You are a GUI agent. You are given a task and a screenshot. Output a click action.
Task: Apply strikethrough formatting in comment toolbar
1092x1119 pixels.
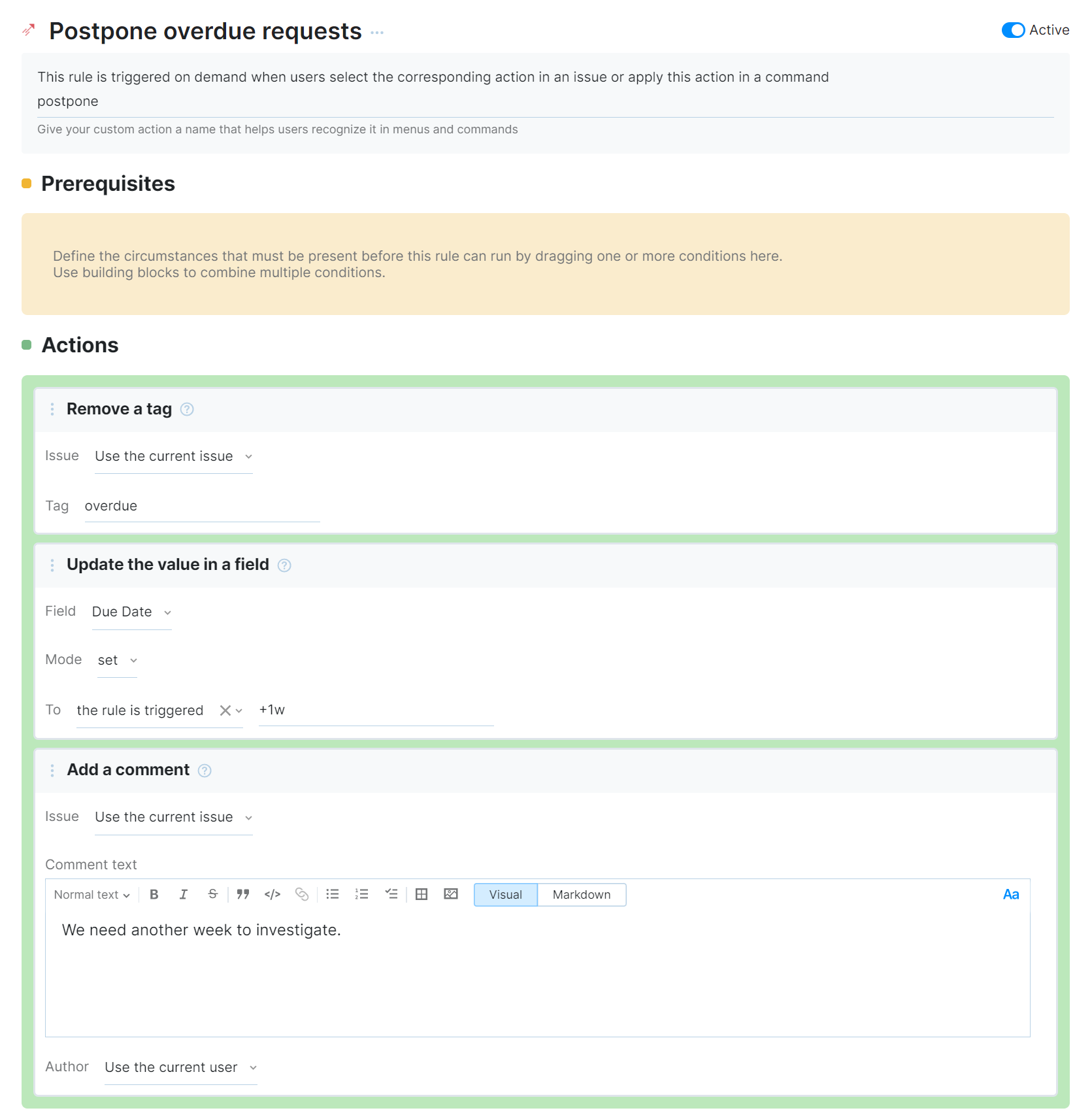click(213, 894)
